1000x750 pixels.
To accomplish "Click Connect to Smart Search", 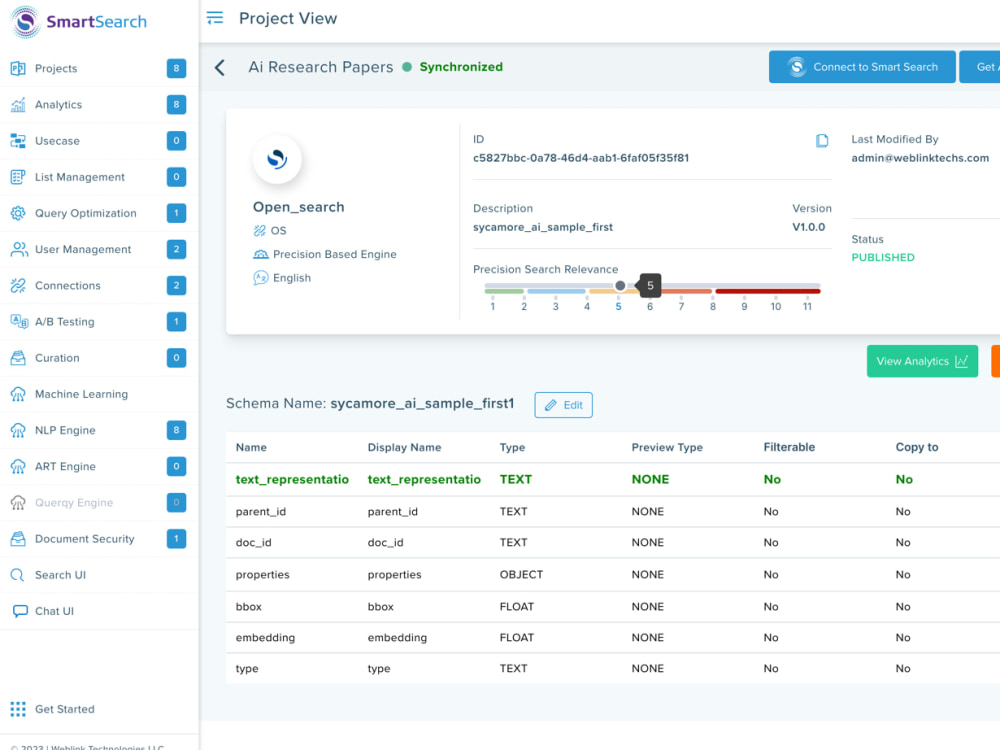I will (x=862, y=66).
